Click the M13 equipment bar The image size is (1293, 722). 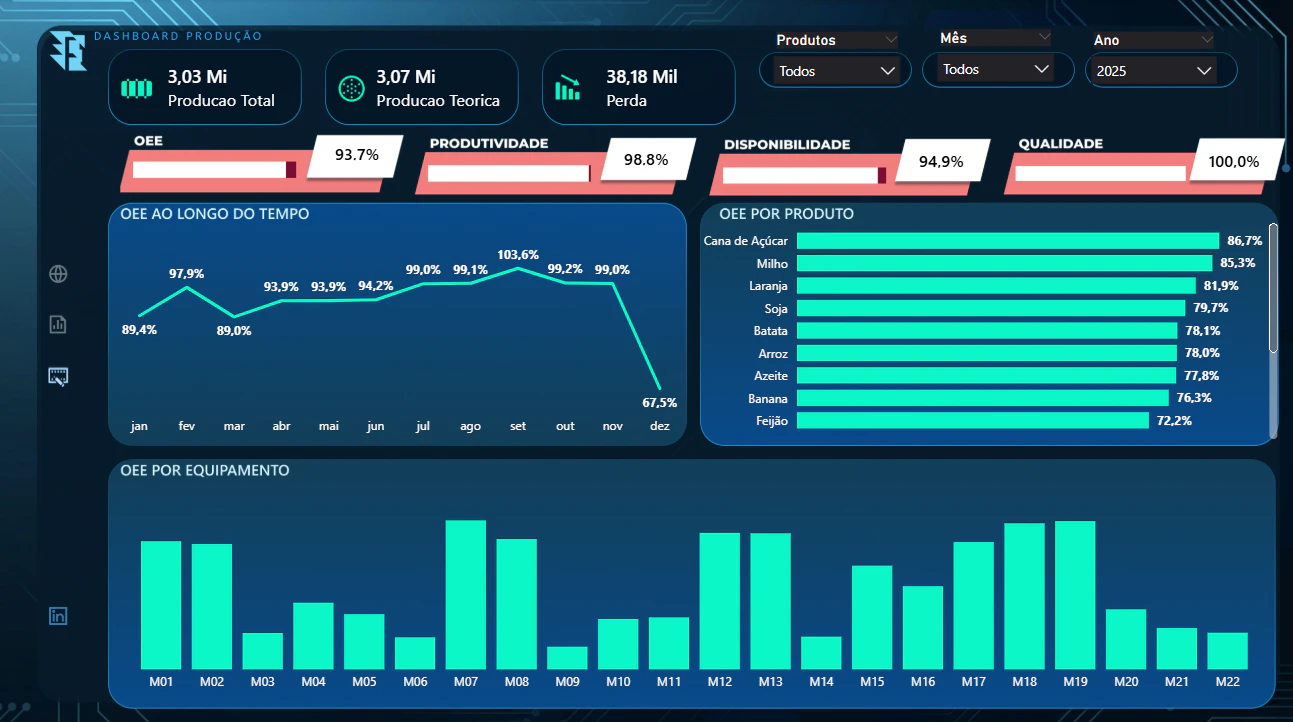(x=771, y=601)
